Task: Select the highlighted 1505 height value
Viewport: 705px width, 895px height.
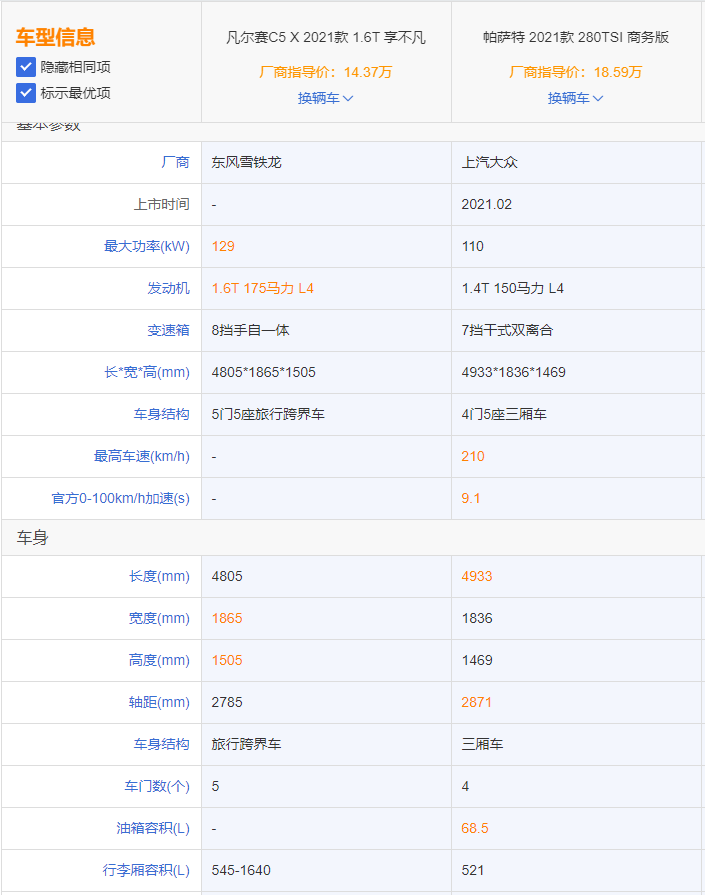Action: tap(227, 660)
